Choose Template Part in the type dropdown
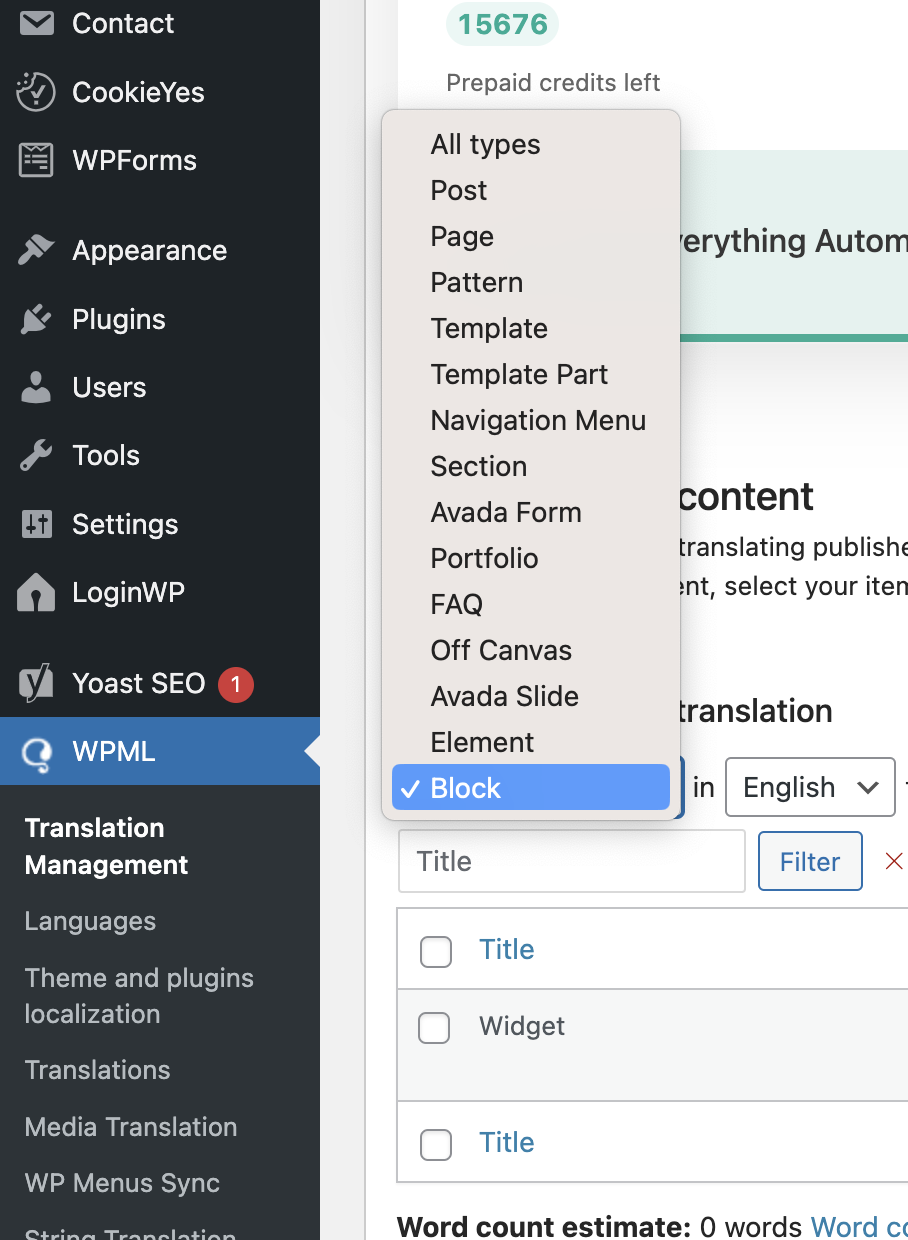 pyautogui.click(x=531, y=374)
